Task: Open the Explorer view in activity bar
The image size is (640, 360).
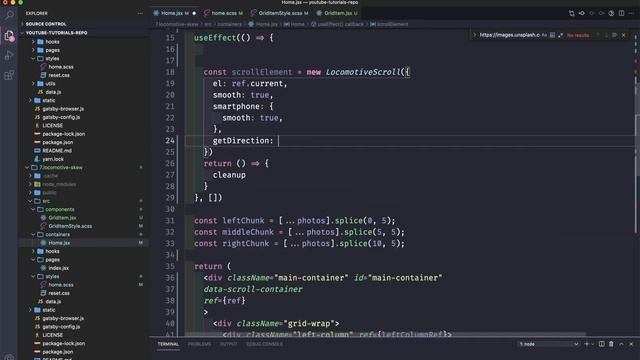Action: 9,36
